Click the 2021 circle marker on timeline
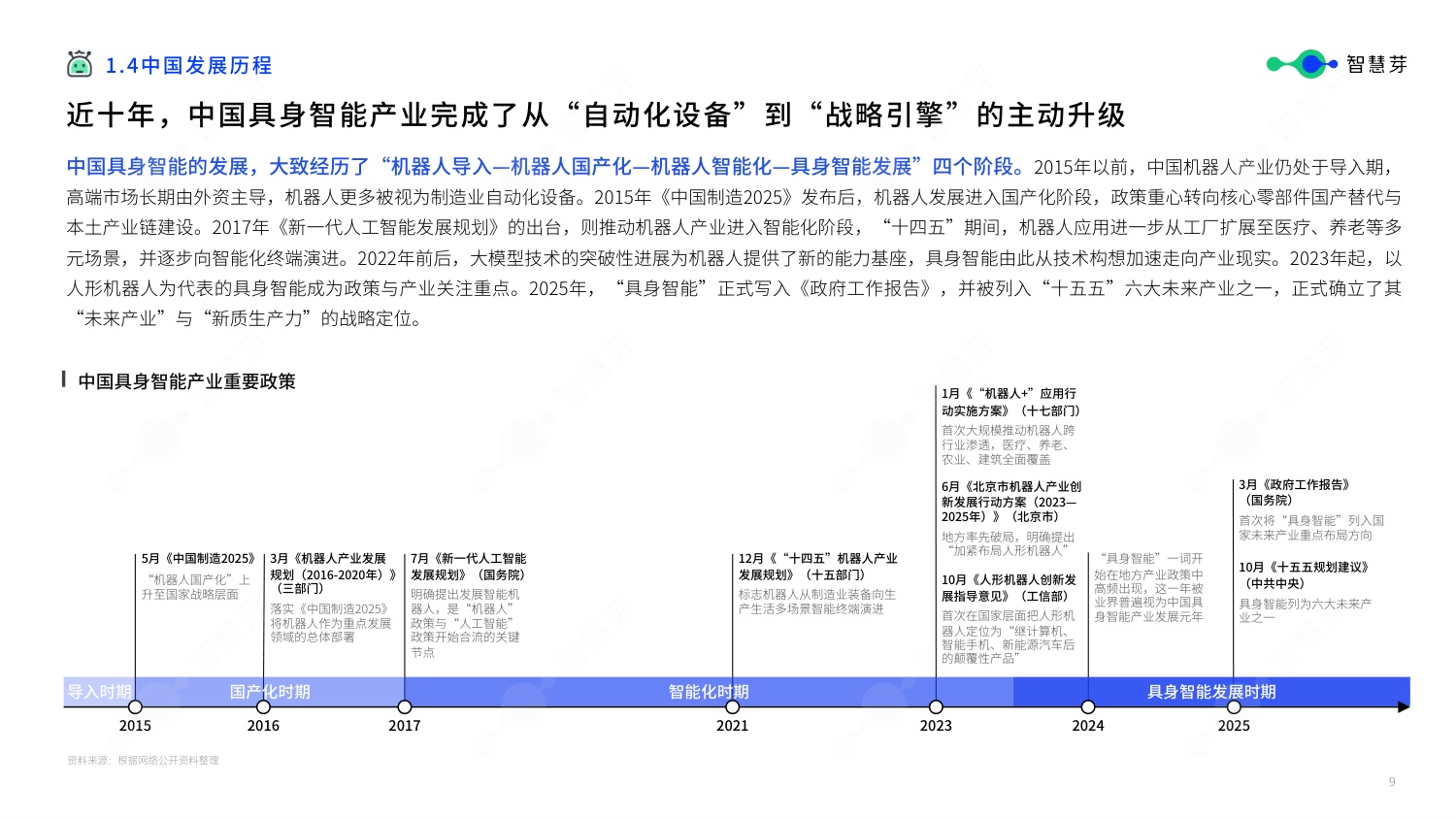This screenshot has width=1456, height=819. 733,706
